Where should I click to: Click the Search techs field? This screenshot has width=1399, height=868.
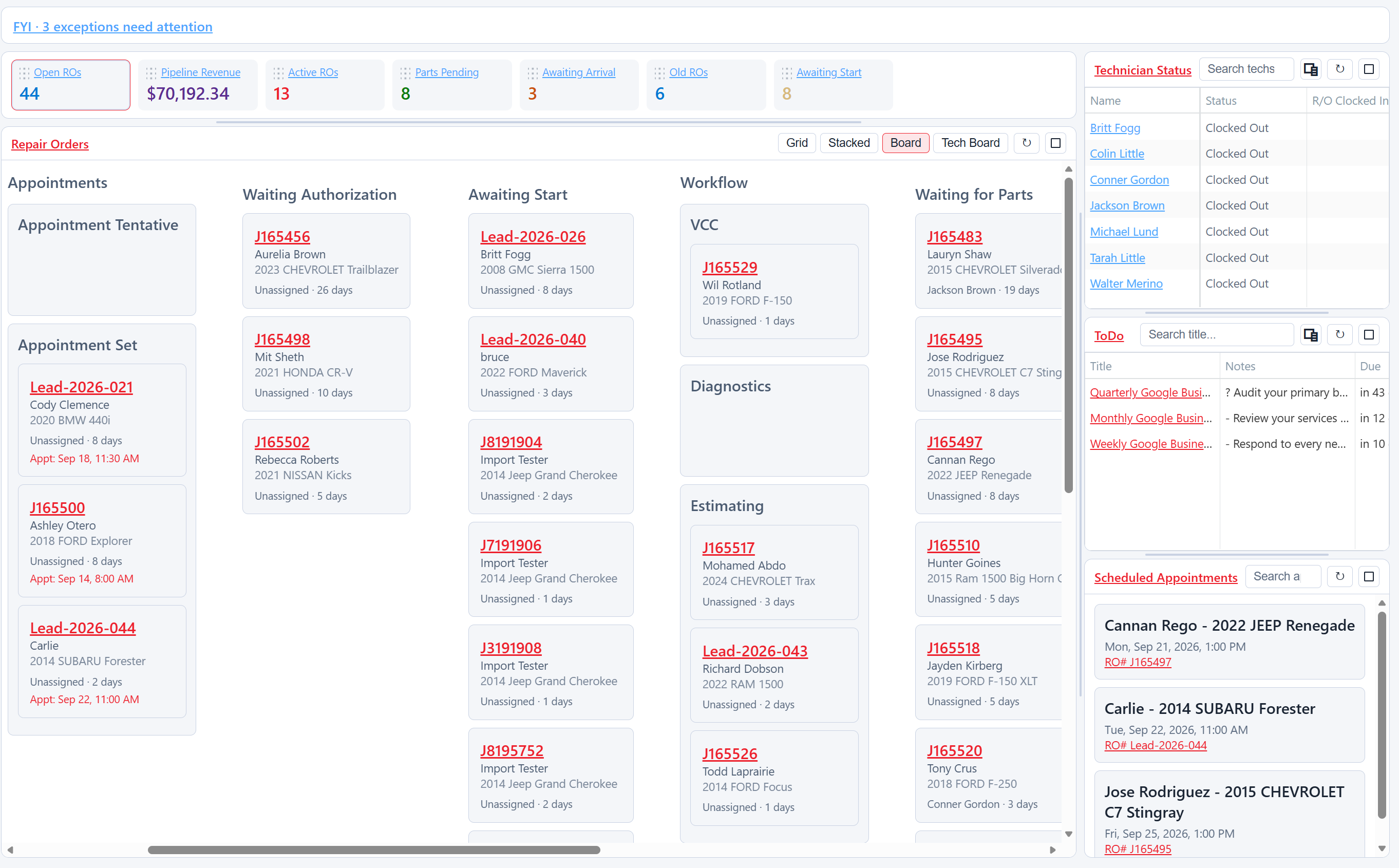point(1246,69)
